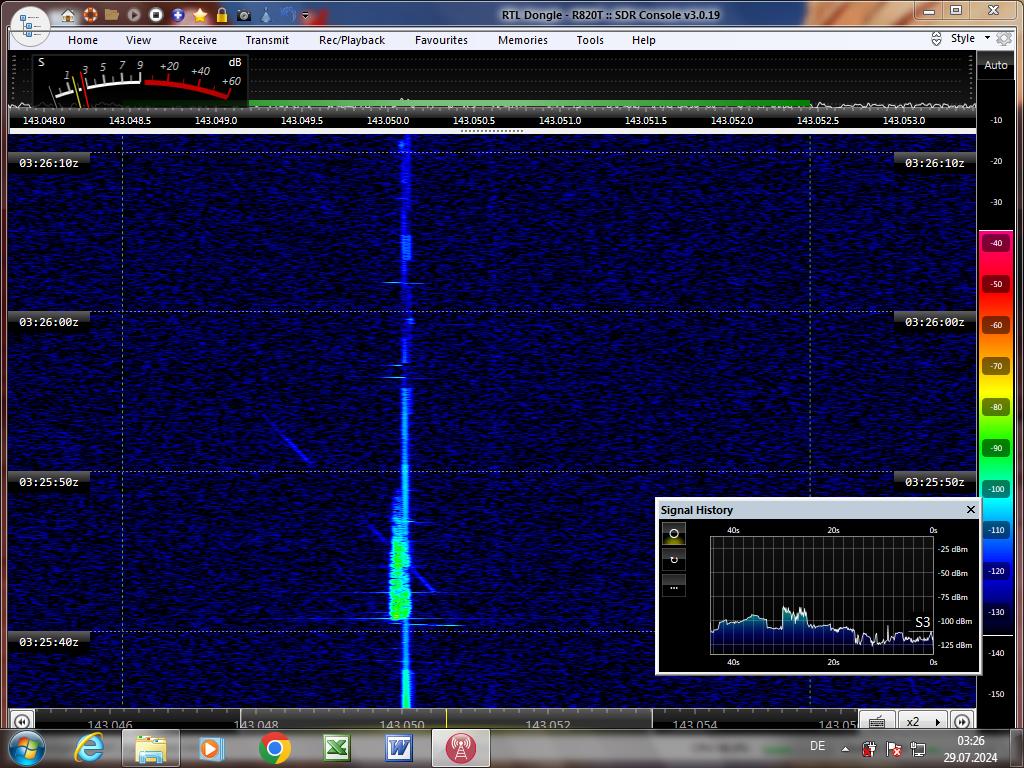Open the Receive ribbon tab

pyautogui.click(x=198, y=40)
